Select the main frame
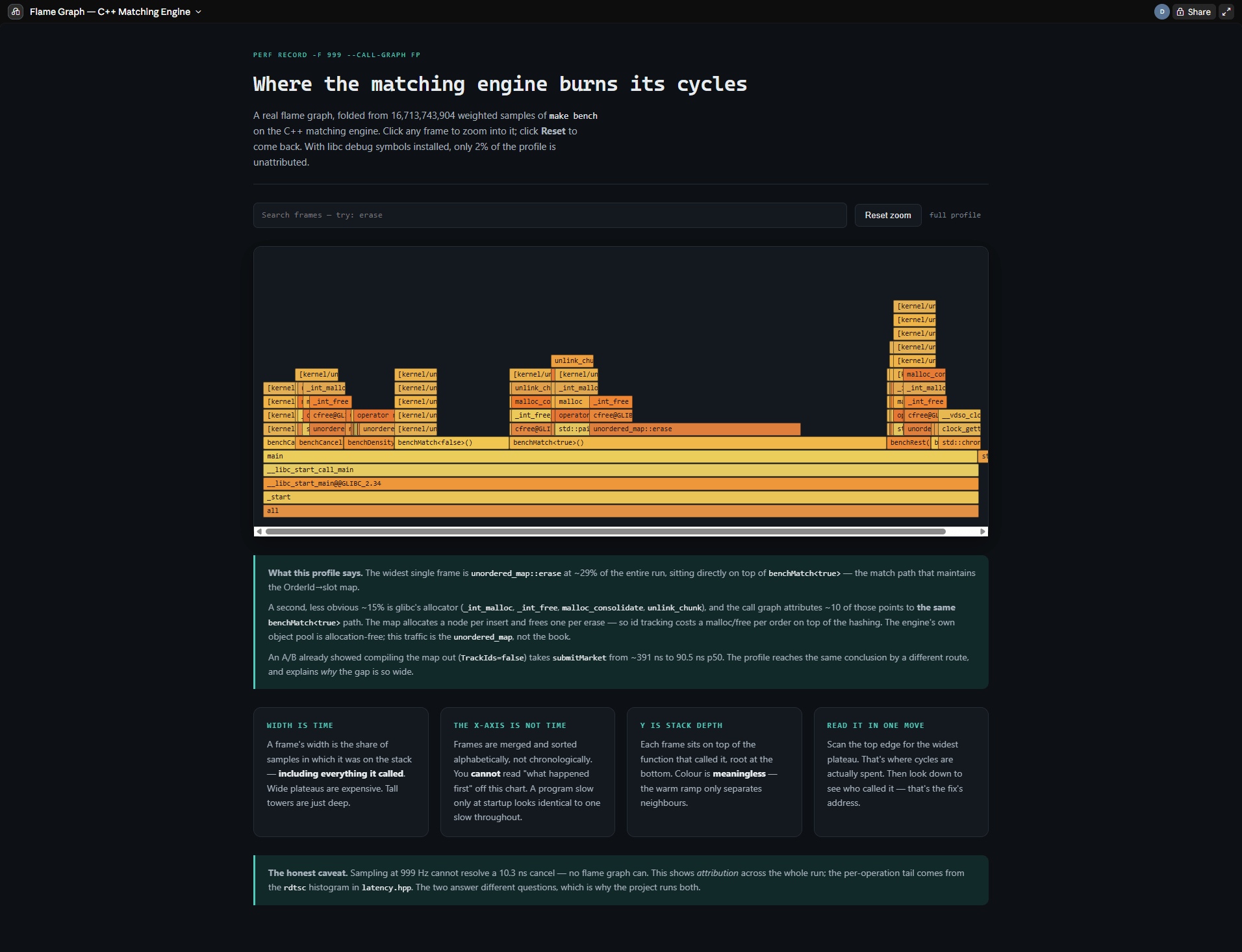The height and width of the screenshot is (952, 1242). click(x=620, y=457)
